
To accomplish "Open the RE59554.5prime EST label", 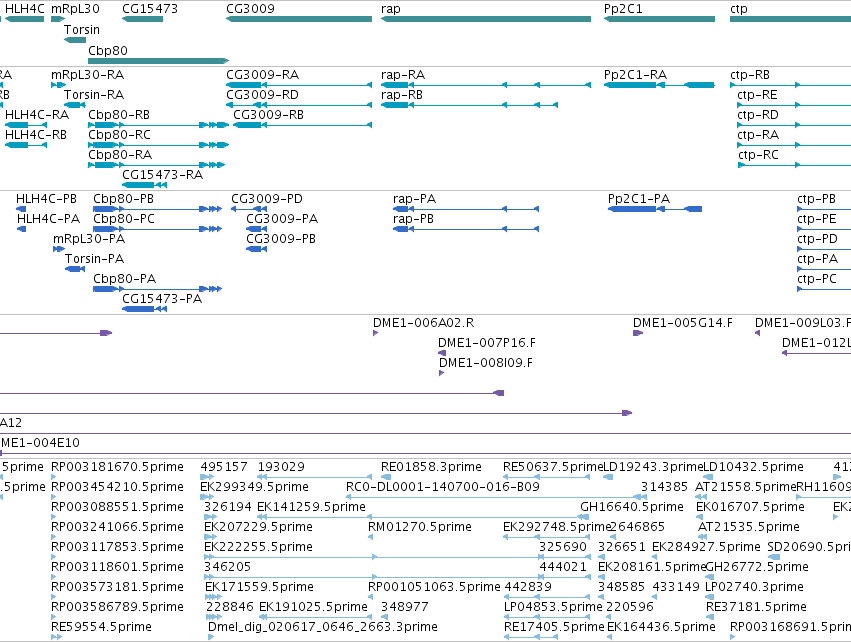I will point(101,626).
